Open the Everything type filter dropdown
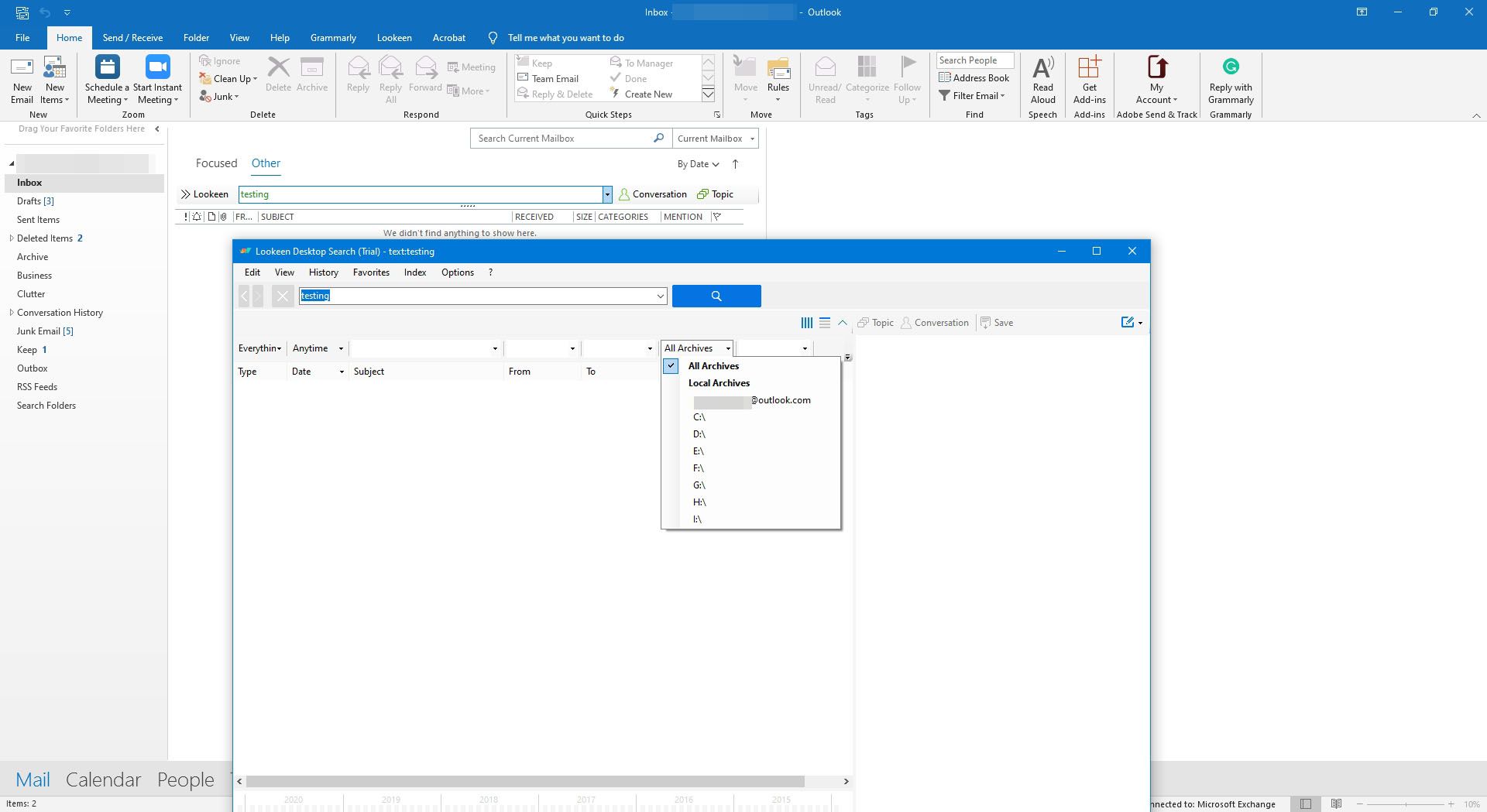Viewport: 1487px width, 812px height. tap(260, 348)
